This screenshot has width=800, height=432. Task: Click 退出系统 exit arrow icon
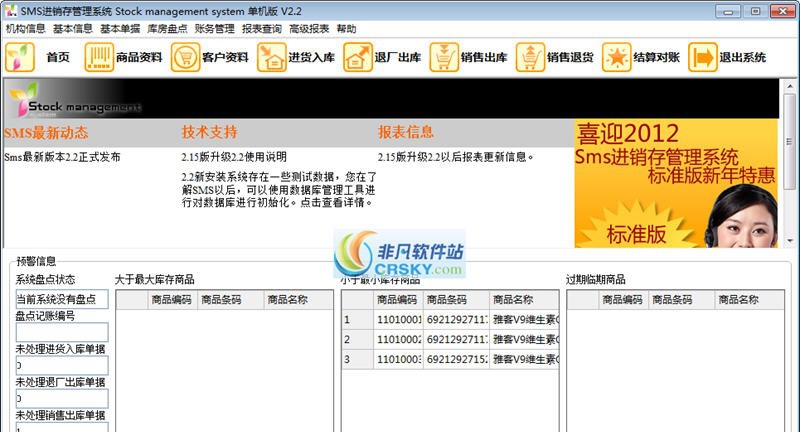703,57
